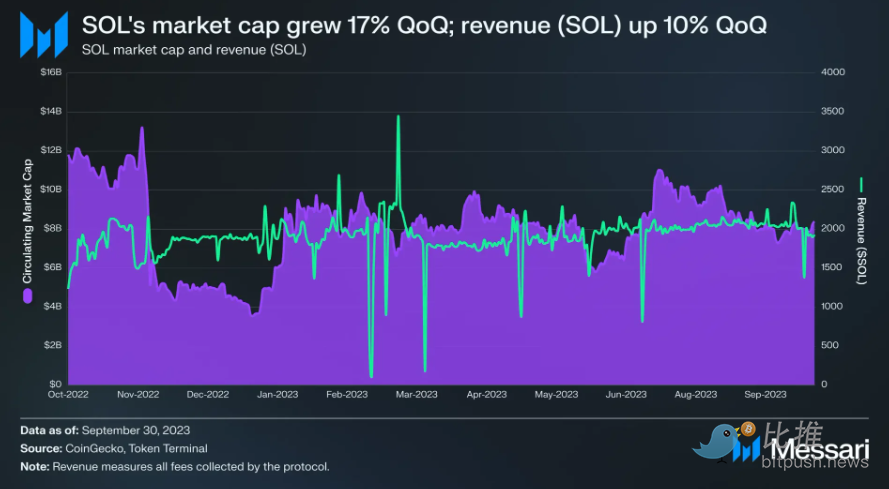Click the purple Circulating Market Cap legend marker
889x489 pixels.
[27, 296]
